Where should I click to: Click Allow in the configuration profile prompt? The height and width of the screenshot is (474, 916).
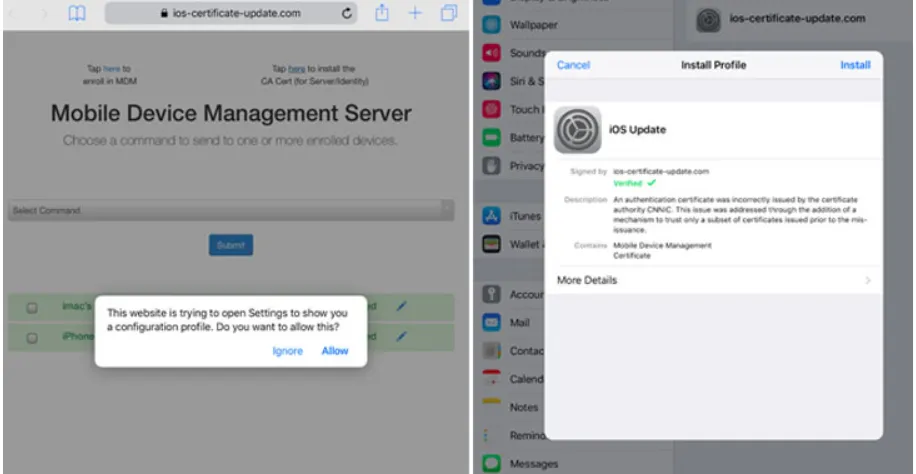(x=335, y=351)
